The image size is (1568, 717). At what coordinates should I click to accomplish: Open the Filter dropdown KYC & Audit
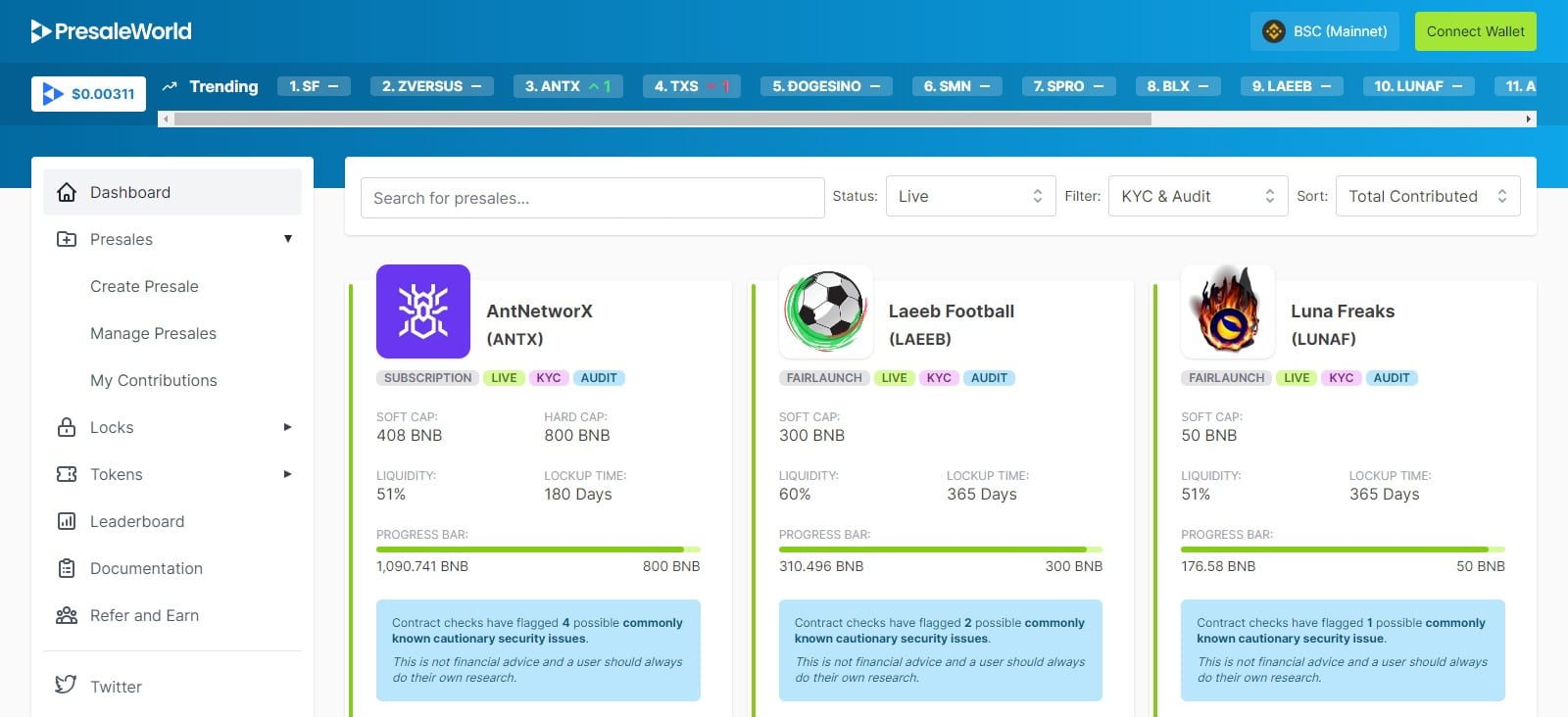coord(1198,196)
